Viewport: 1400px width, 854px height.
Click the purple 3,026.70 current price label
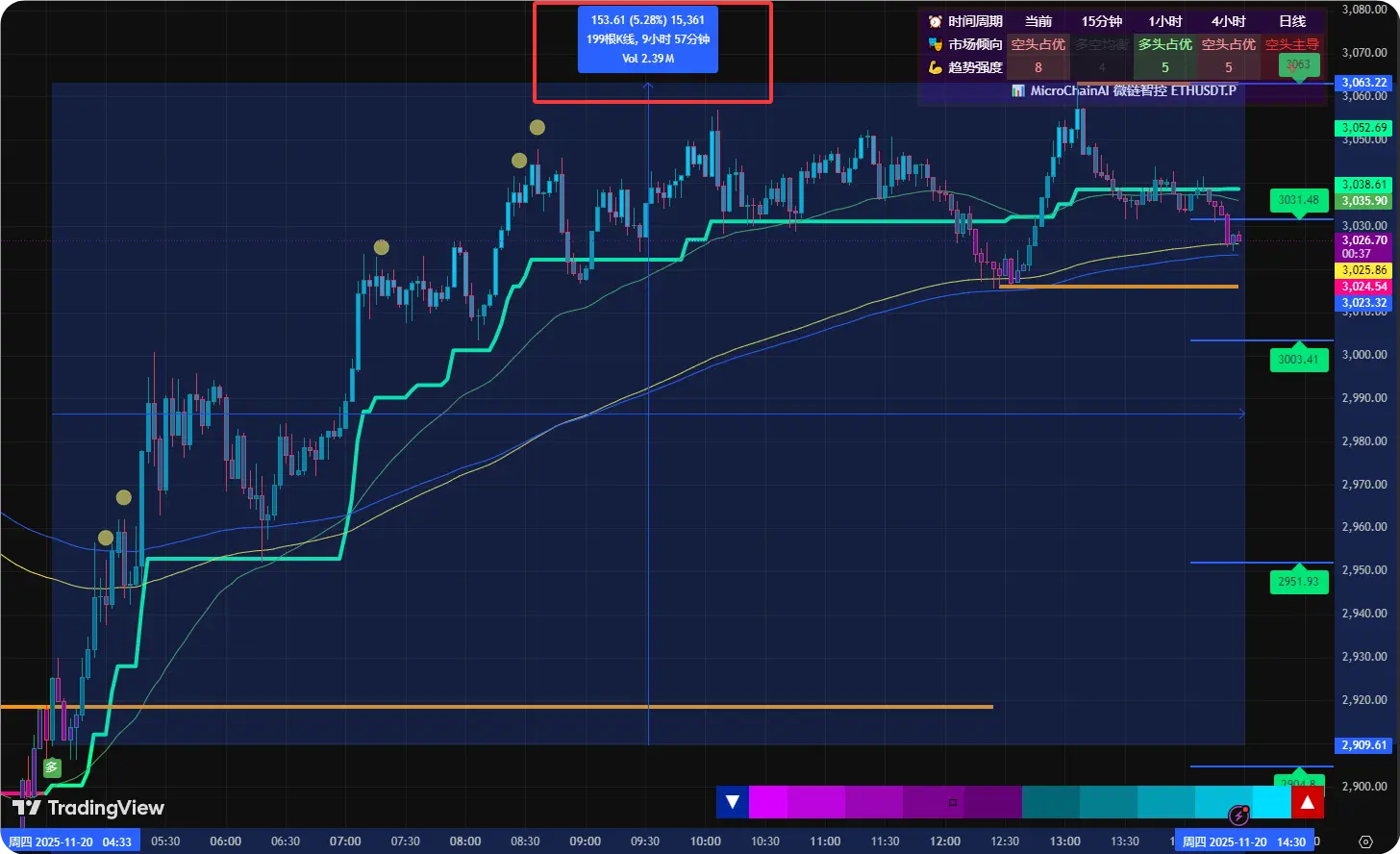[1363, 240]
